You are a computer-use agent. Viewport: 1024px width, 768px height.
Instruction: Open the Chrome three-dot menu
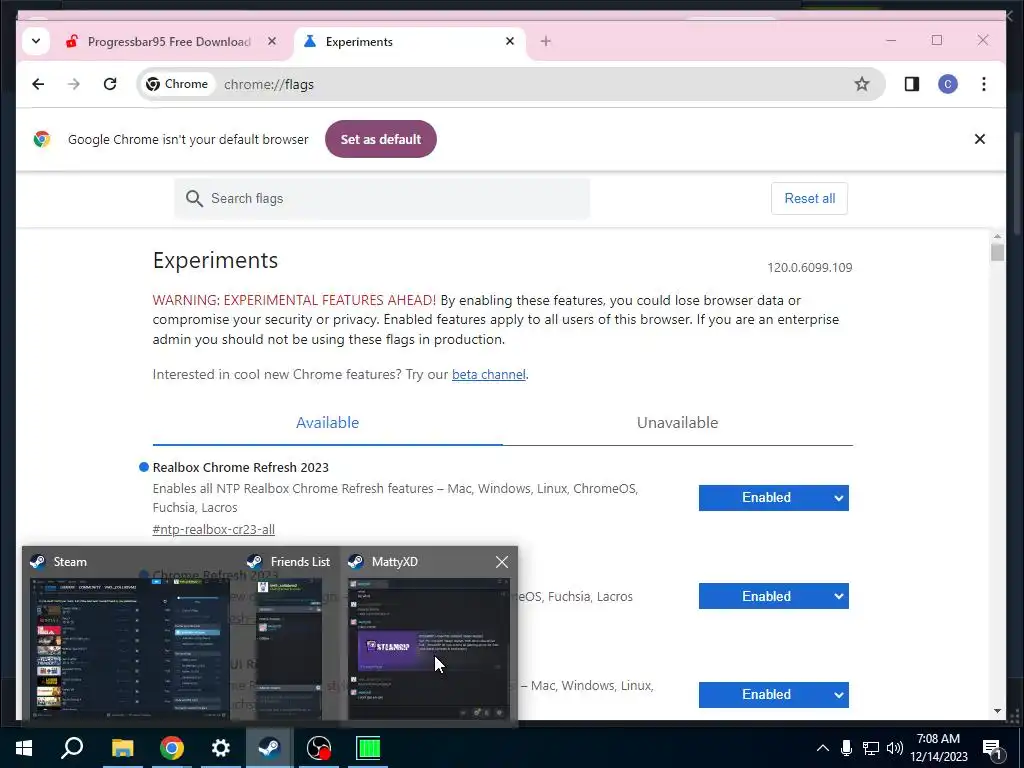click(x=984, y=84)
